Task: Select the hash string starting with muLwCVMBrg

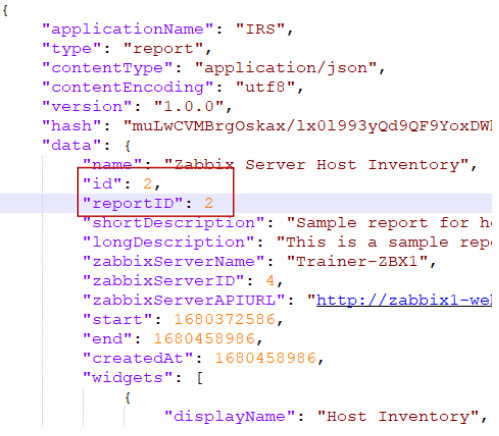Action: (x=308, y=126)
